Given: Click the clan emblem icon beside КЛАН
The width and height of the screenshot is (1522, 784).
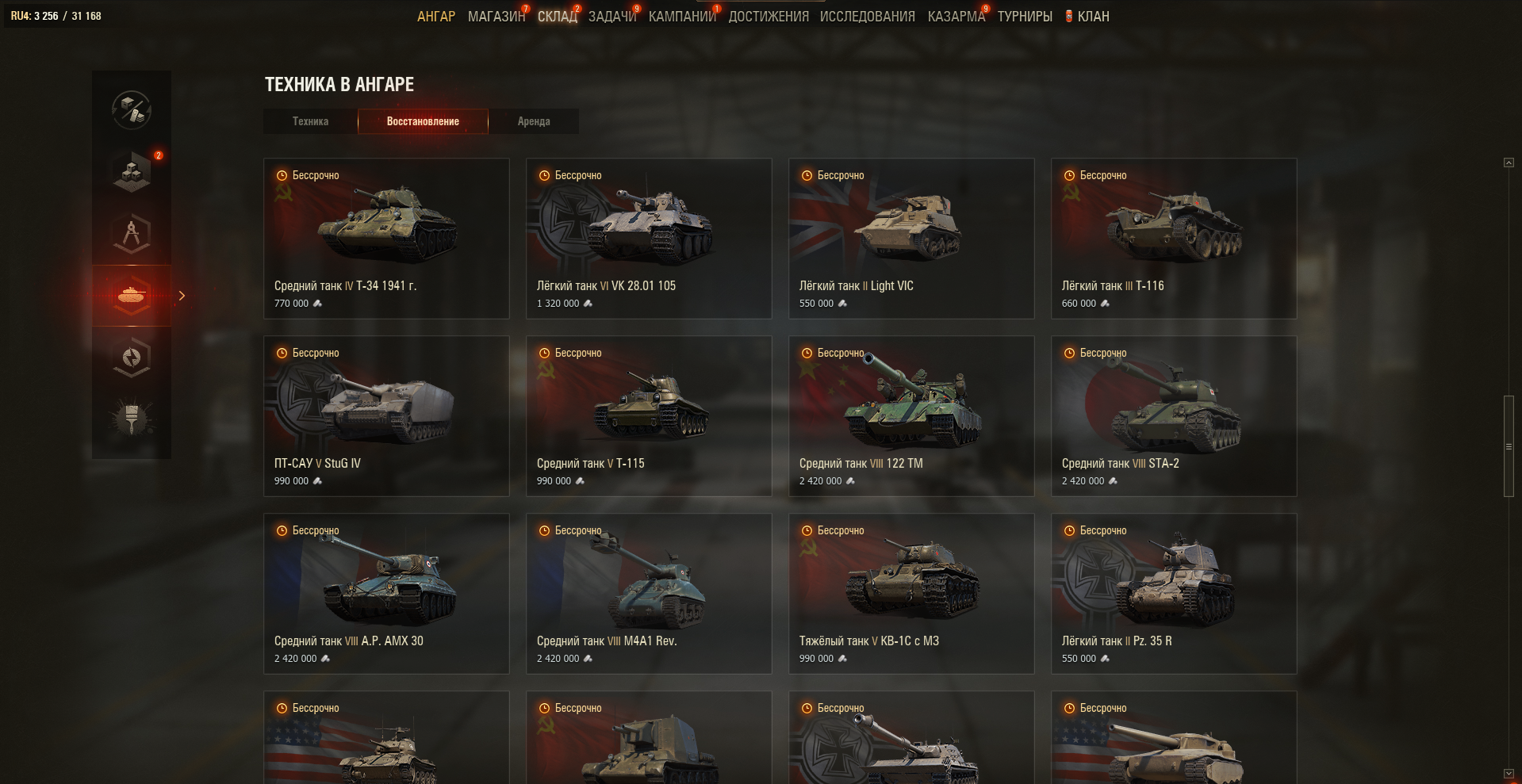Looking at the screenshot, I should 1069,16.
